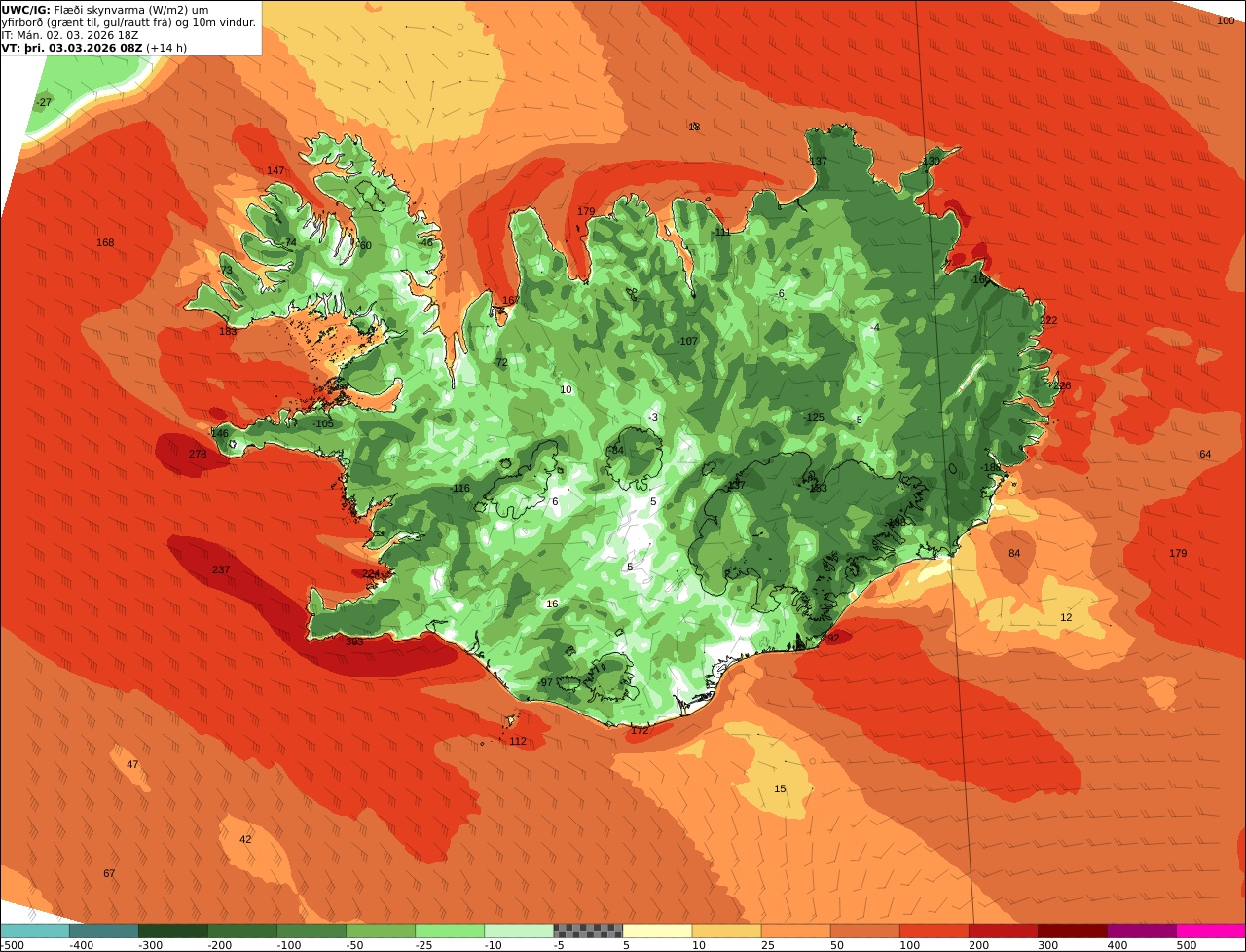Click the map value '42'
This screenshot has width=1246, height=952.
coord(245,839)
